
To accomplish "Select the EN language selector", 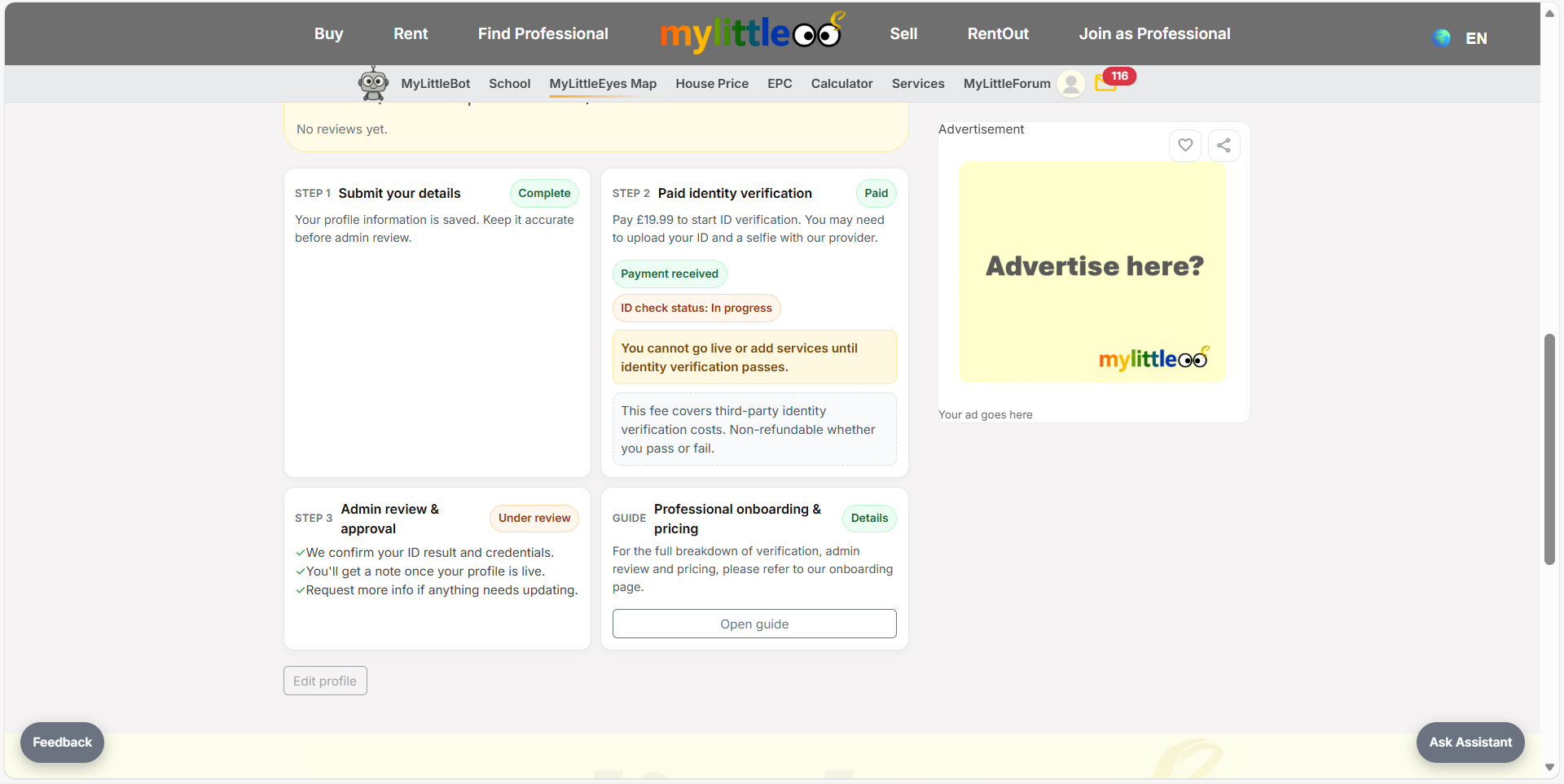I will [1476, 38].
